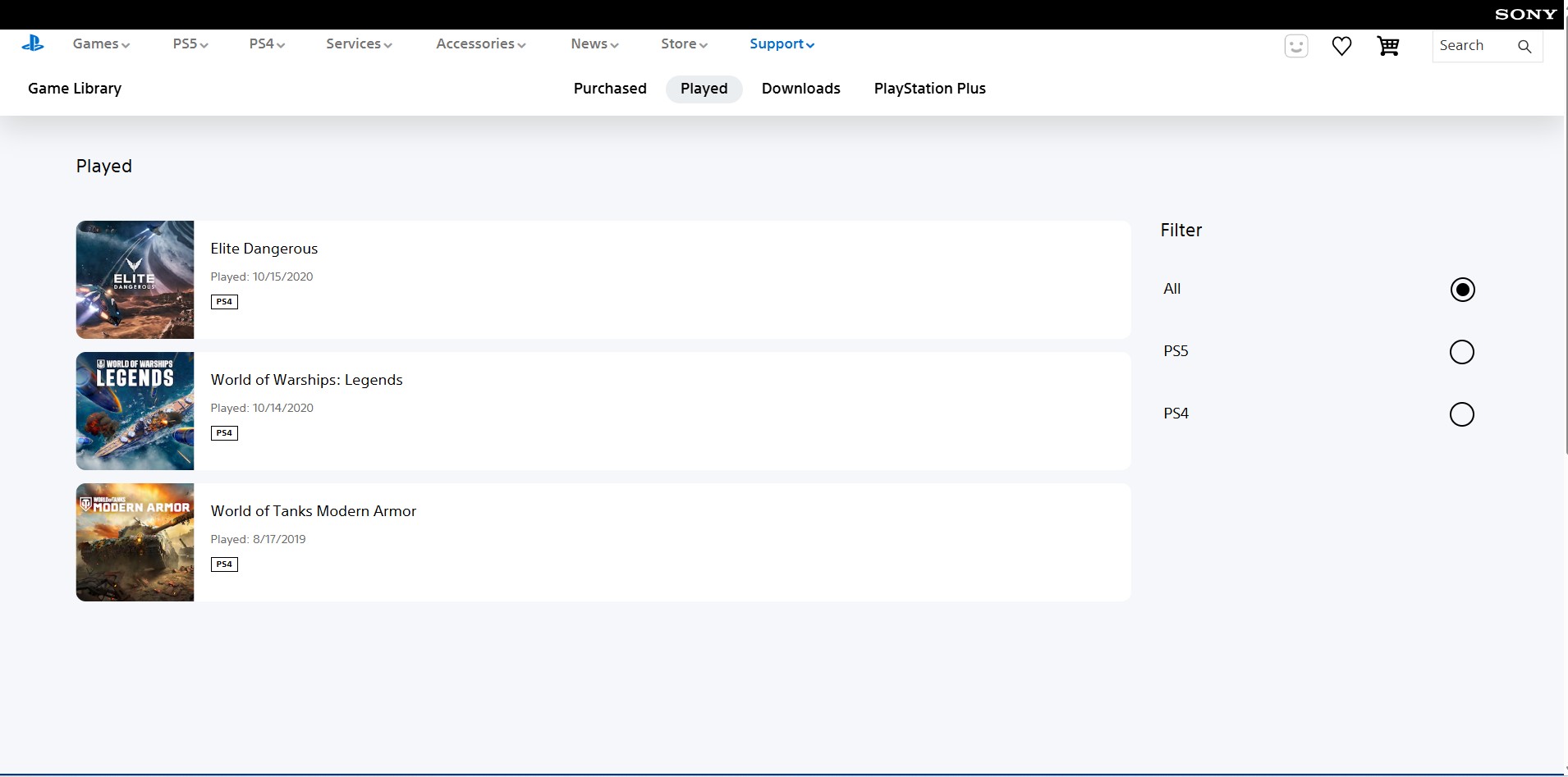The image size is (1568, 777).
Task: Click the 'Played: 10/14/2020' date text
Action: [x=261, y=408]
